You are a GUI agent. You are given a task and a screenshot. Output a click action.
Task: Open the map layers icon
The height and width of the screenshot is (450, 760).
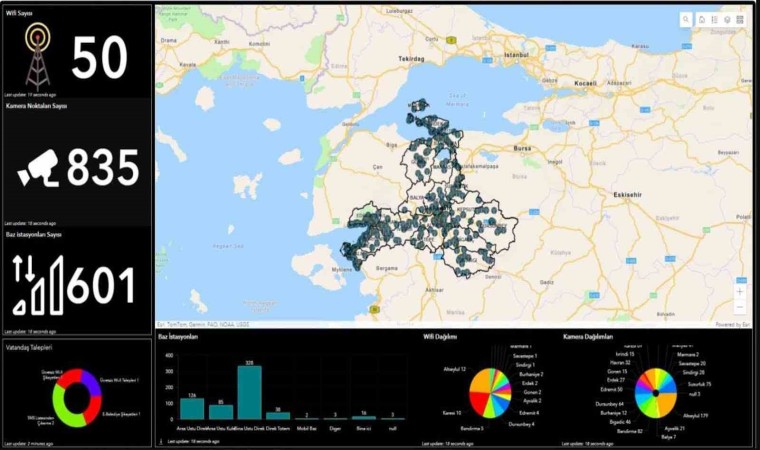pyautogui.click(x=727, y=19)
